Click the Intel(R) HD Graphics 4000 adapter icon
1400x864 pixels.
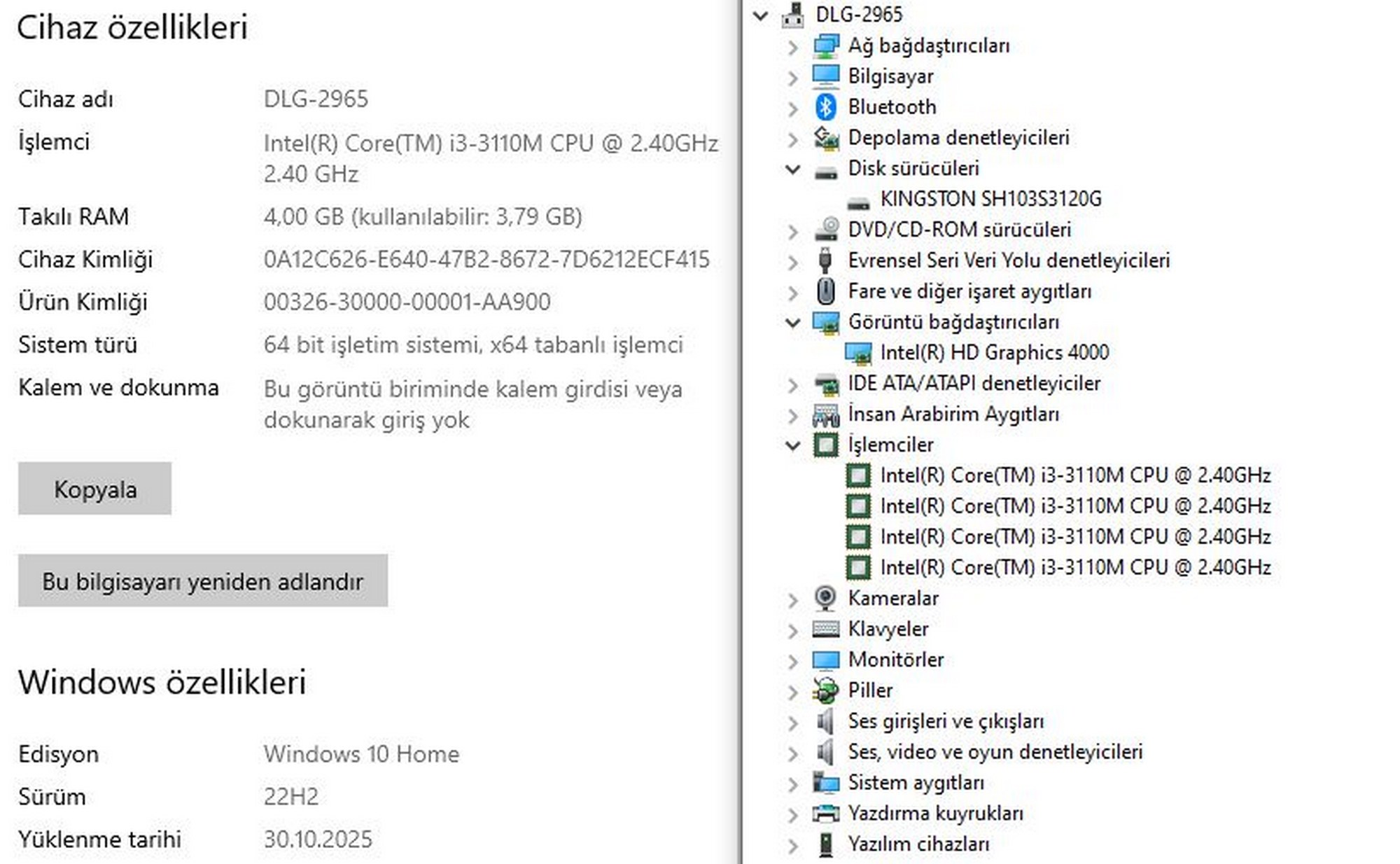(858, 353)
